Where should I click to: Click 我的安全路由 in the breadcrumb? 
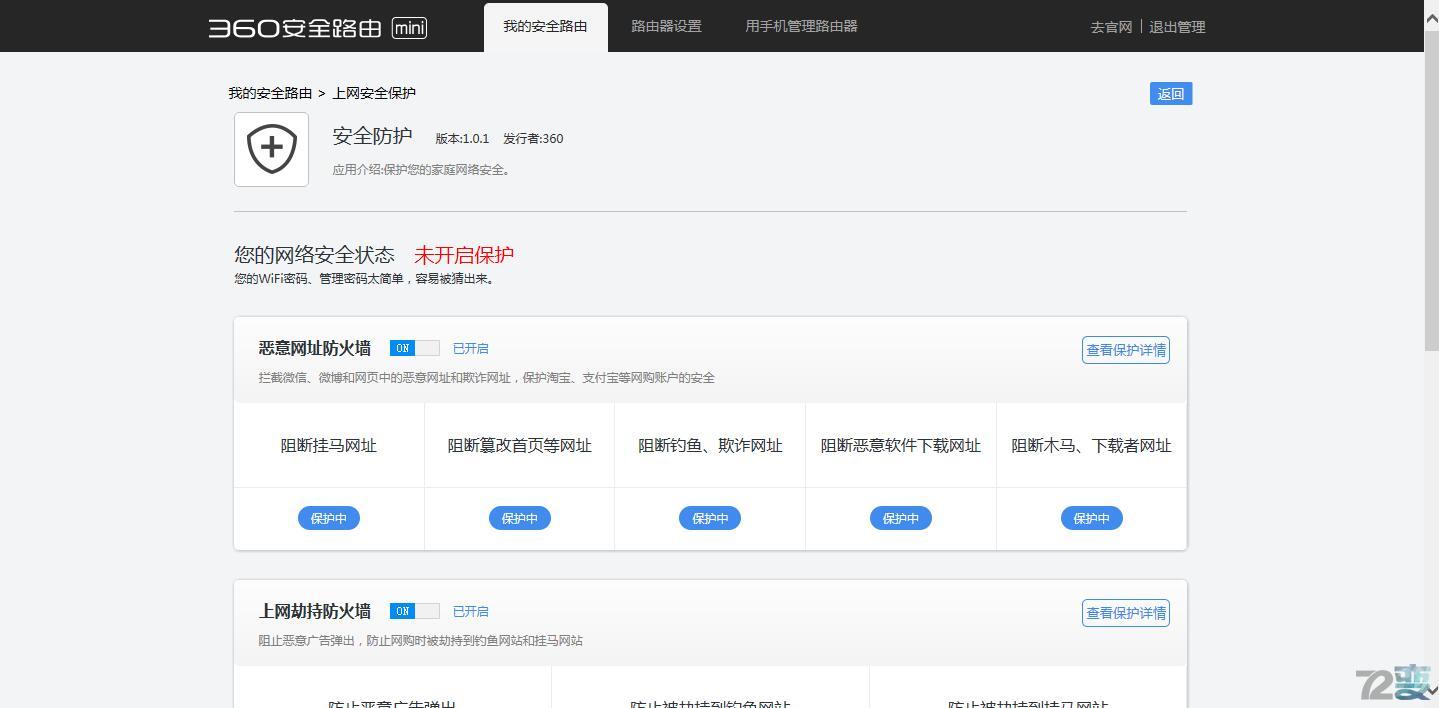coord(269,93)
